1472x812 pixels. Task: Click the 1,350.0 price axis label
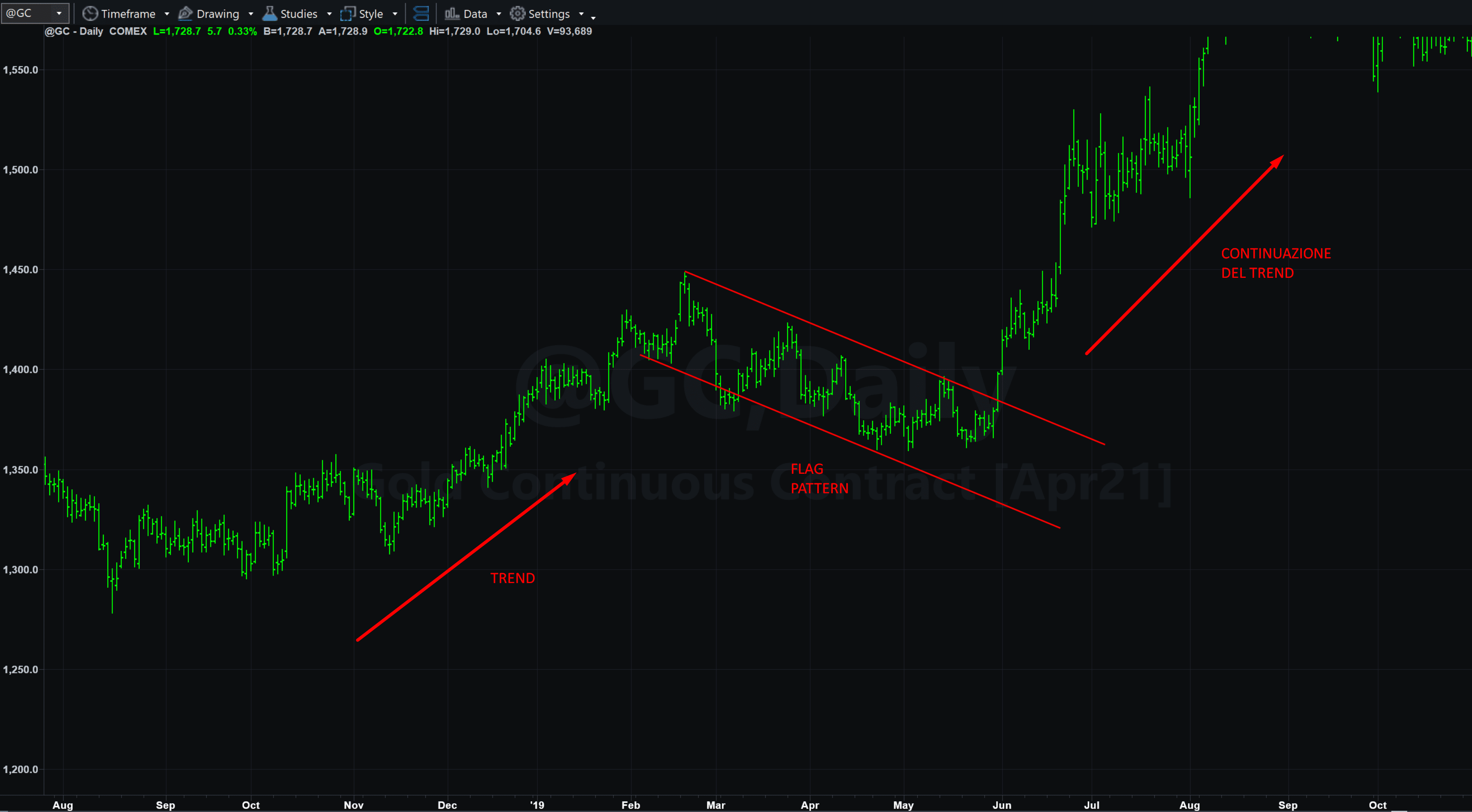21,470
